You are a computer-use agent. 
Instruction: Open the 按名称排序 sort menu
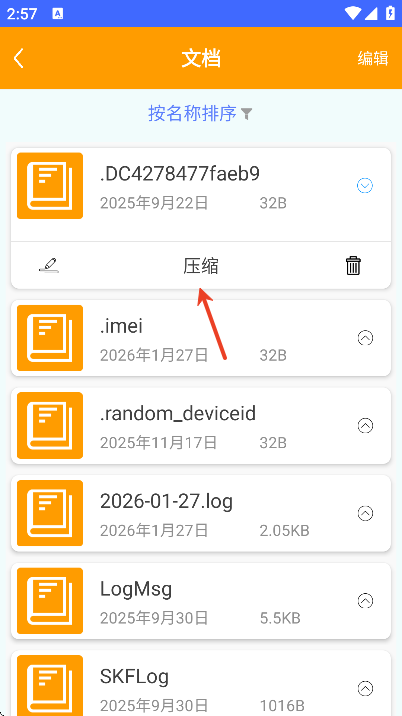pyautogui.click(x=192, y=113)
